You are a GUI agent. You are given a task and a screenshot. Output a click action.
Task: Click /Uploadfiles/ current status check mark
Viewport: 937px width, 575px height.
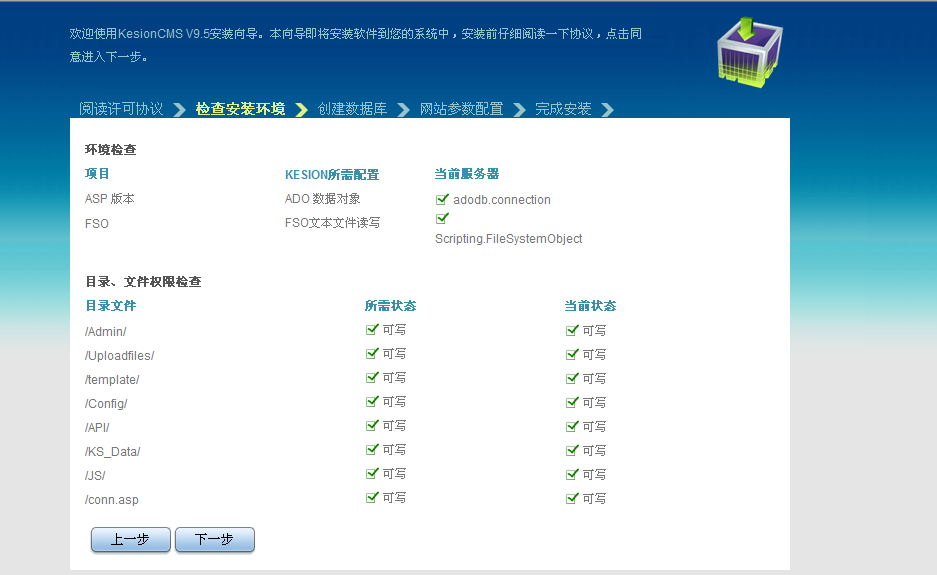[x=572, y=354]
